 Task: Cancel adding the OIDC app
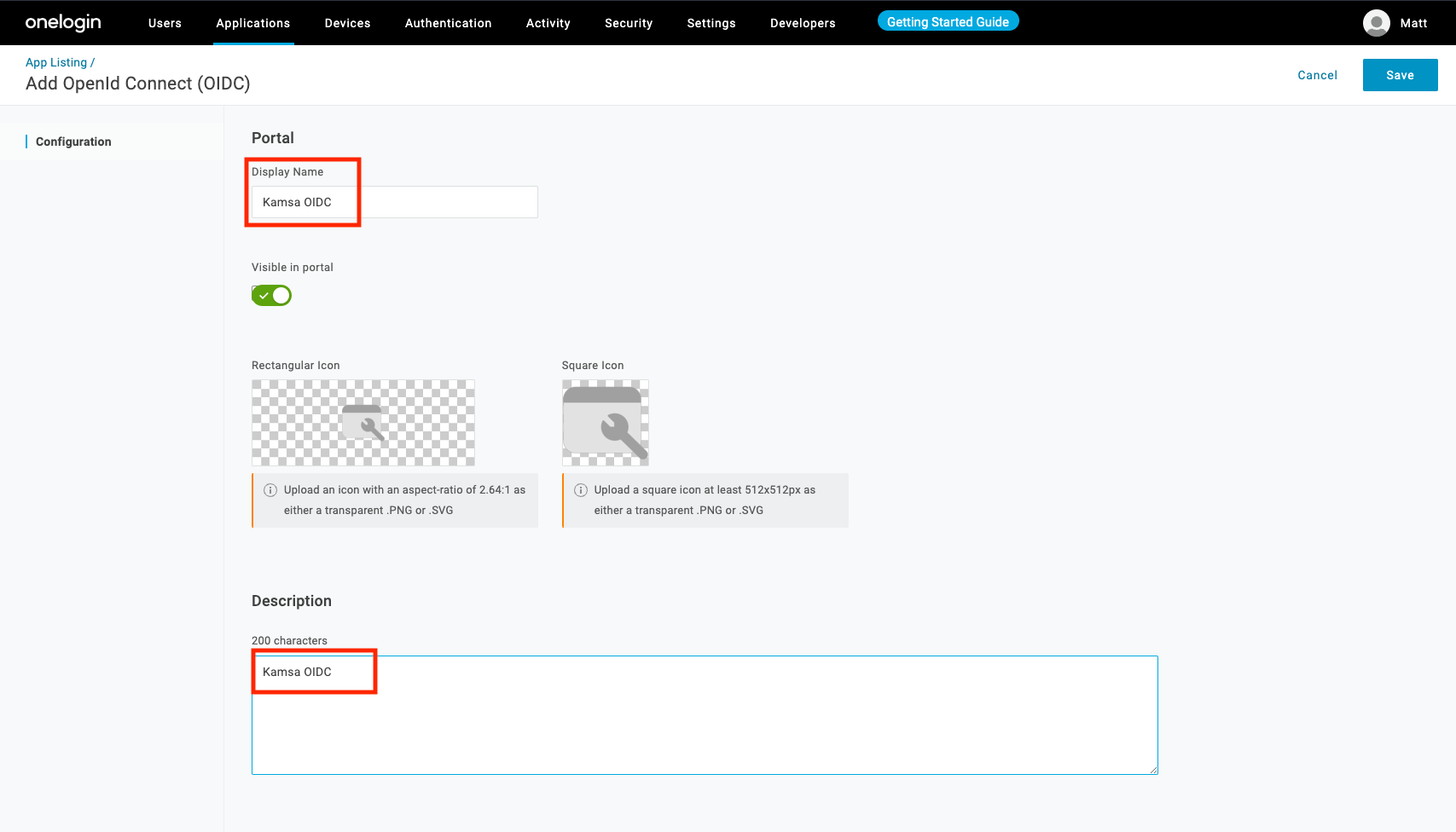[1318, 75]
